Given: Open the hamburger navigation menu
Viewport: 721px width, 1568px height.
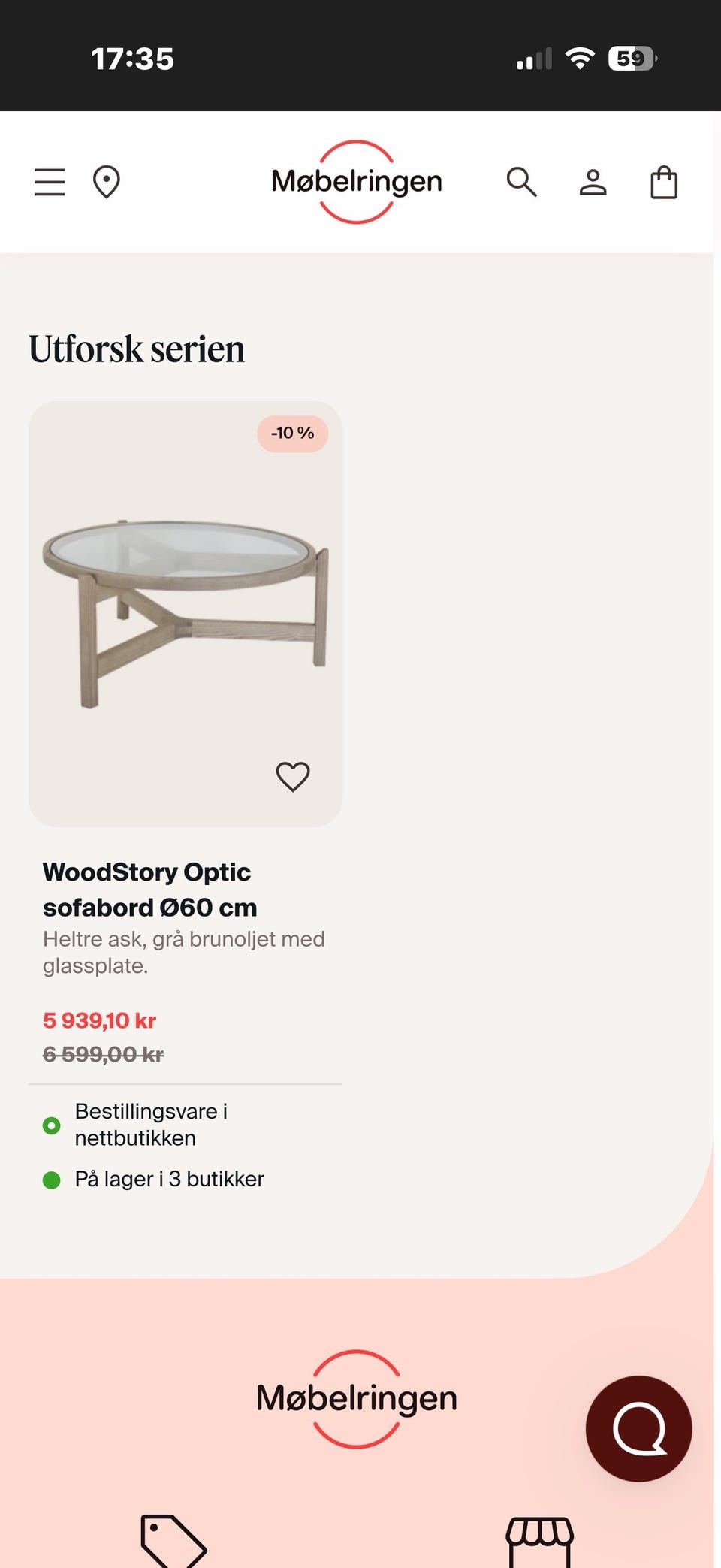Looking at the screenshot, I should tap(50, 182).
